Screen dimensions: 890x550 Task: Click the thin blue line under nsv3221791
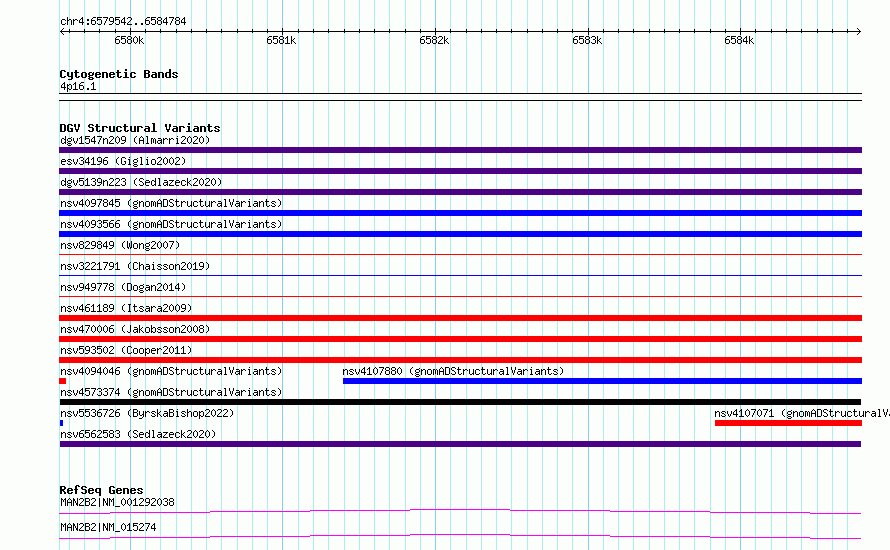tap(460, 276)
